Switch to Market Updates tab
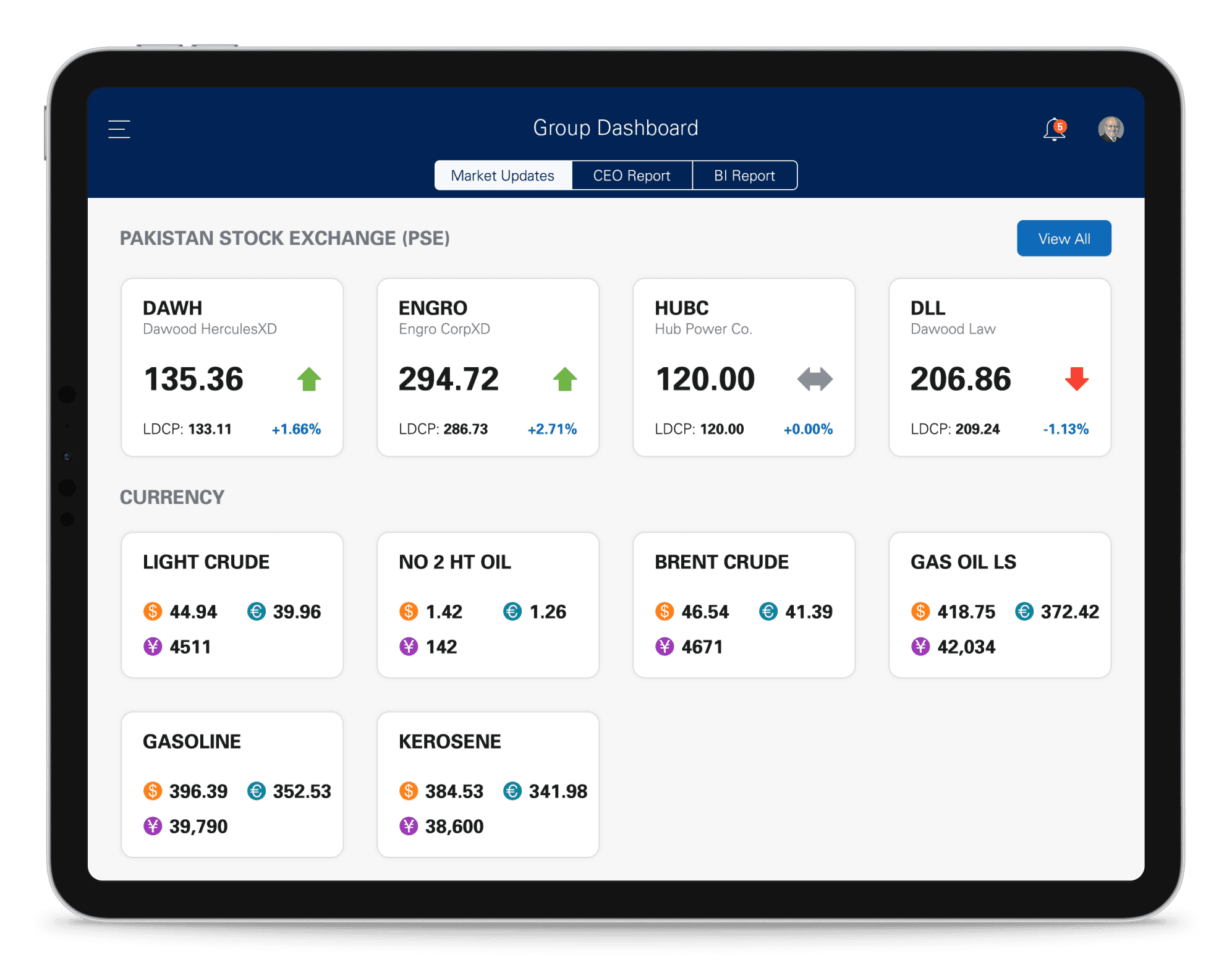Screen dimensions: 1232x970 click(503, 176)
